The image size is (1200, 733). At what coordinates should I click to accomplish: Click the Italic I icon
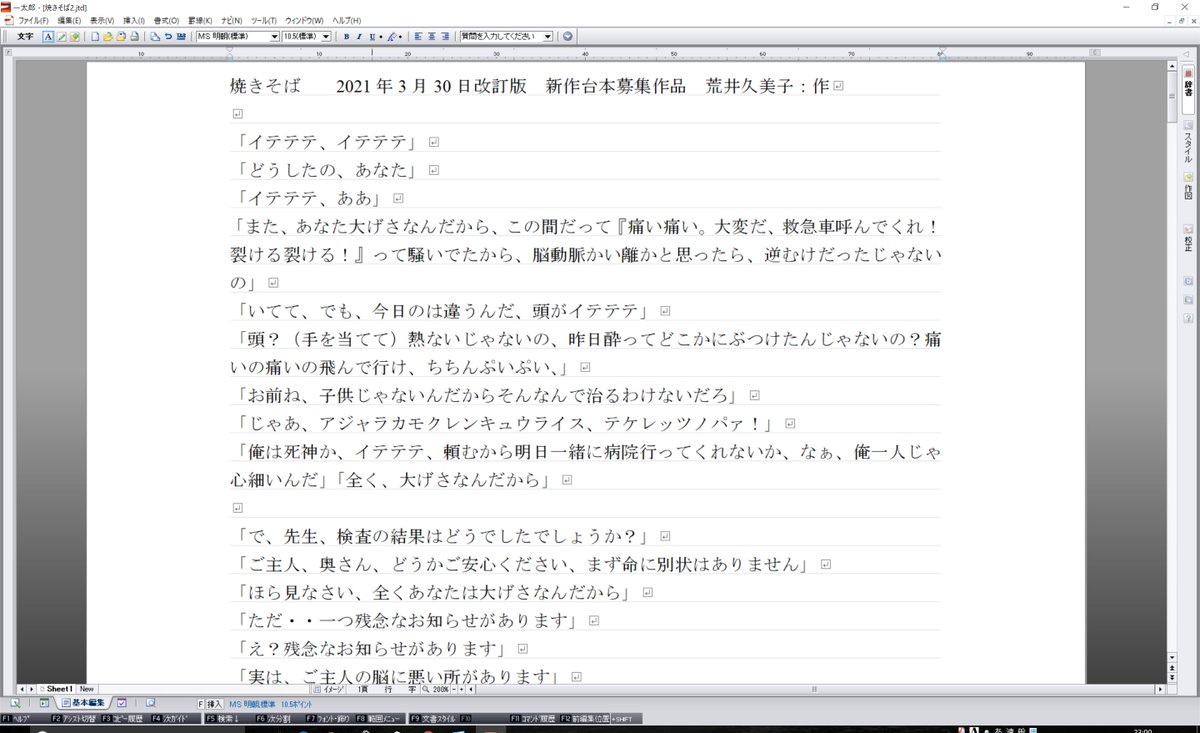[359, 37]
